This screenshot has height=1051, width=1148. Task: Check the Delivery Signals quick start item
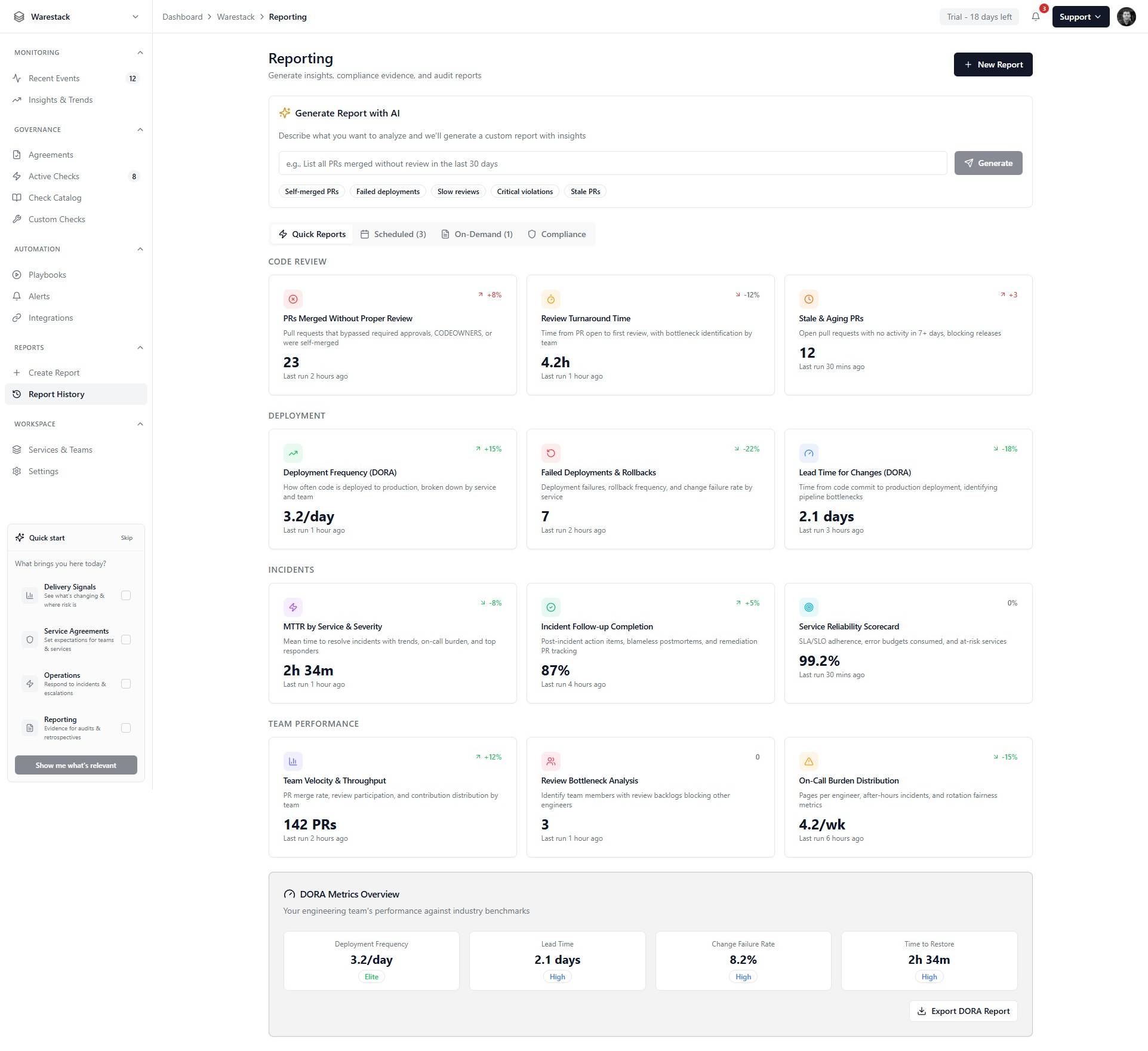[x=125, y=595]
